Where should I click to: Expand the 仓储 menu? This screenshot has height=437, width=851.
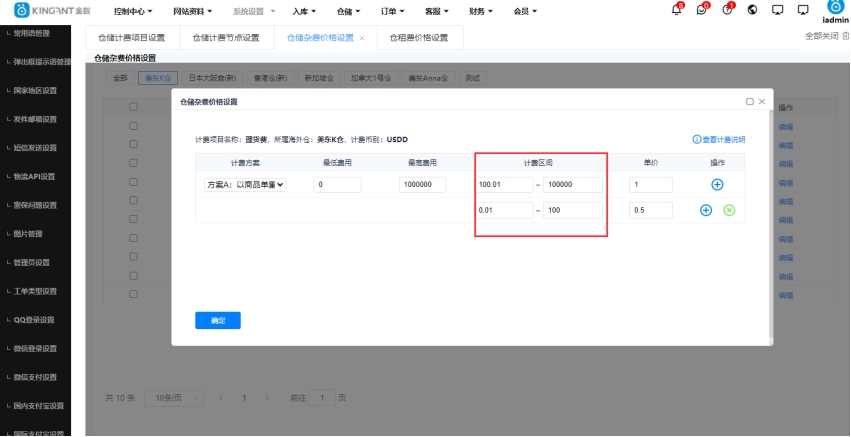point(348,11)
